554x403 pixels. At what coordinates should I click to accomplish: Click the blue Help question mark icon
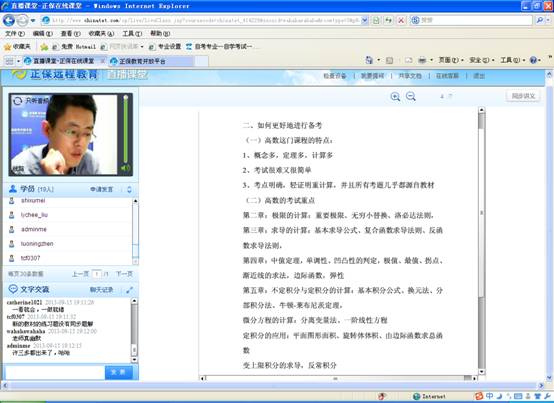point(534,60)
